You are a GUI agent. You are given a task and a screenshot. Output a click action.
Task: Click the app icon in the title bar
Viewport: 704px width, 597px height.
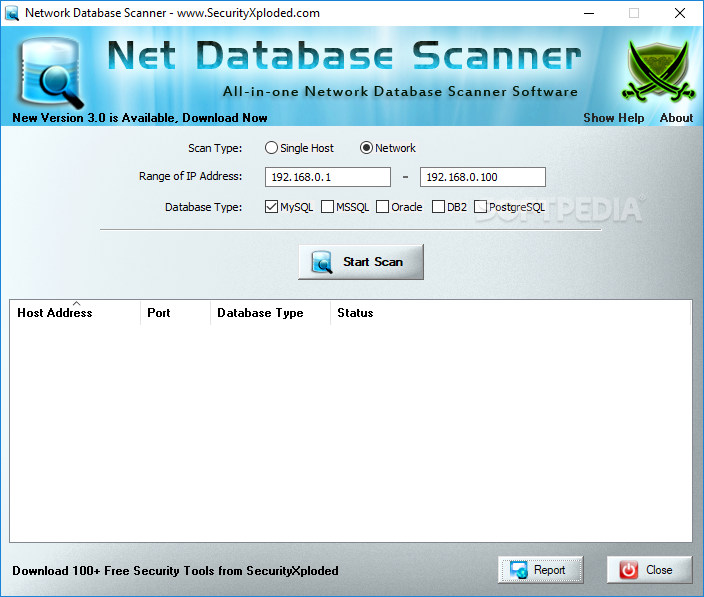click(11, 13)
